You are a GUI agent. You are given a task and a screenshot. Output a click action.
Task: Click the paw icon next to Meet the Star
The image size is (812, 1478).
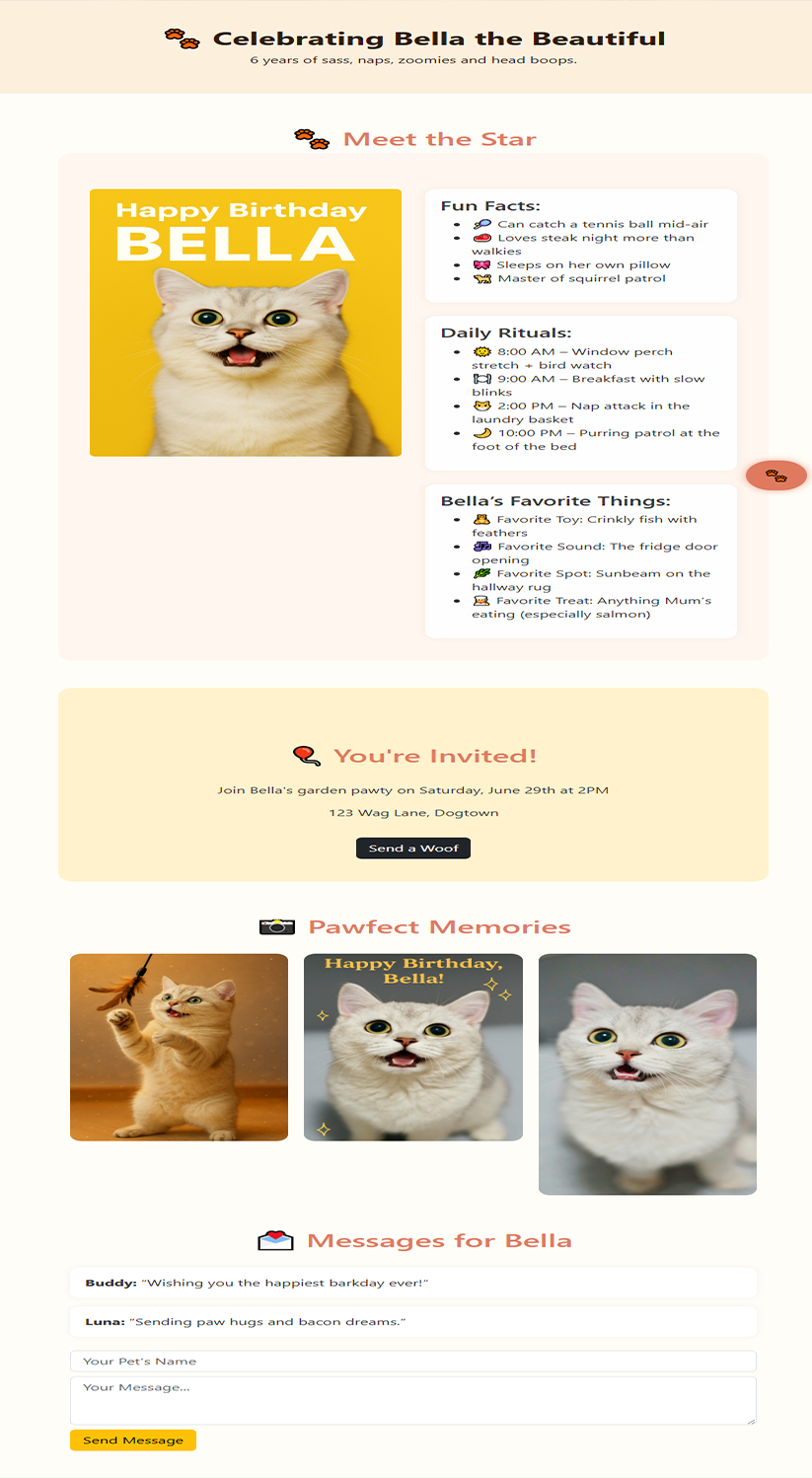click(313, 139)
